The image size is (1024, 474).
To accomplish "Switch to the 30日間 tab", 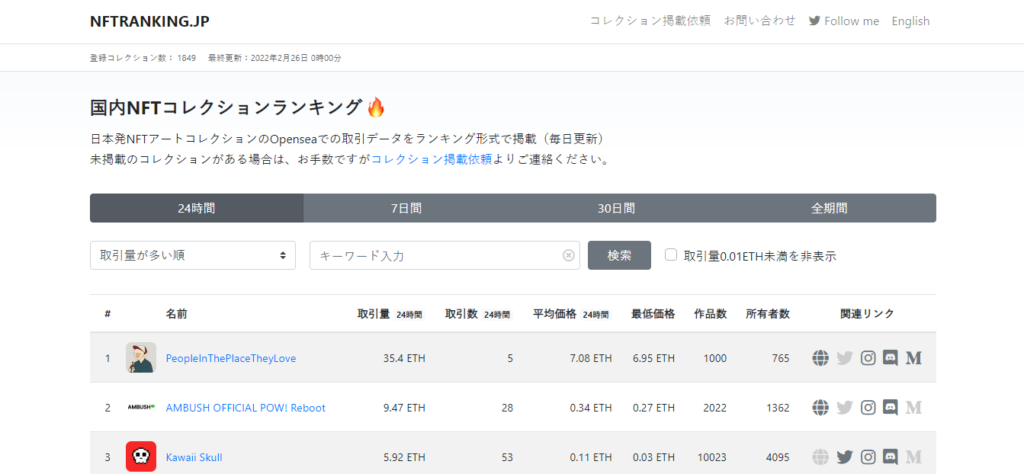I will (x=616, y=208).
